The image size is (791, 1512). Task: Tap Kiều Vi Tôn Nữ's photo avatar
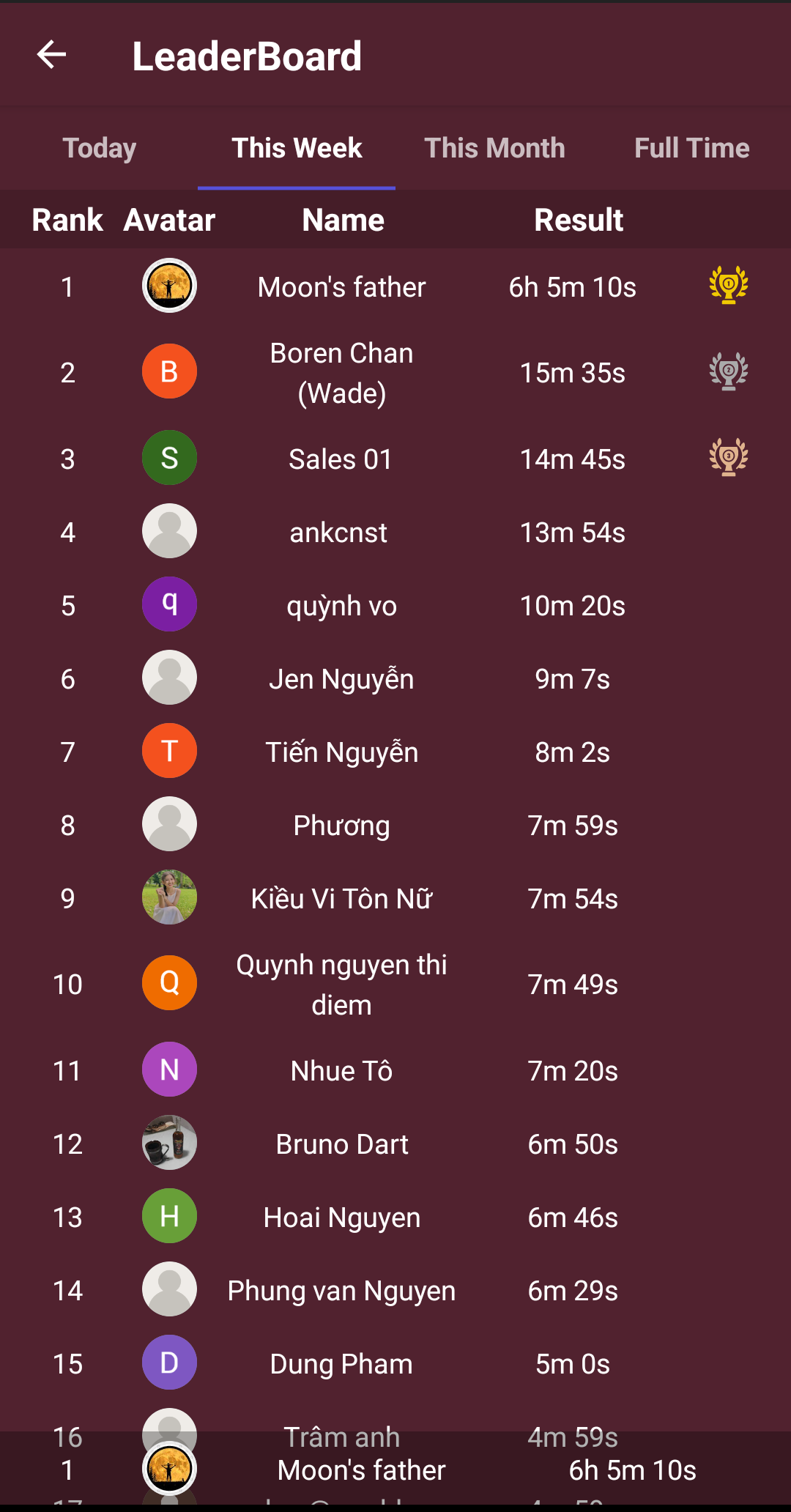(169, 897)
